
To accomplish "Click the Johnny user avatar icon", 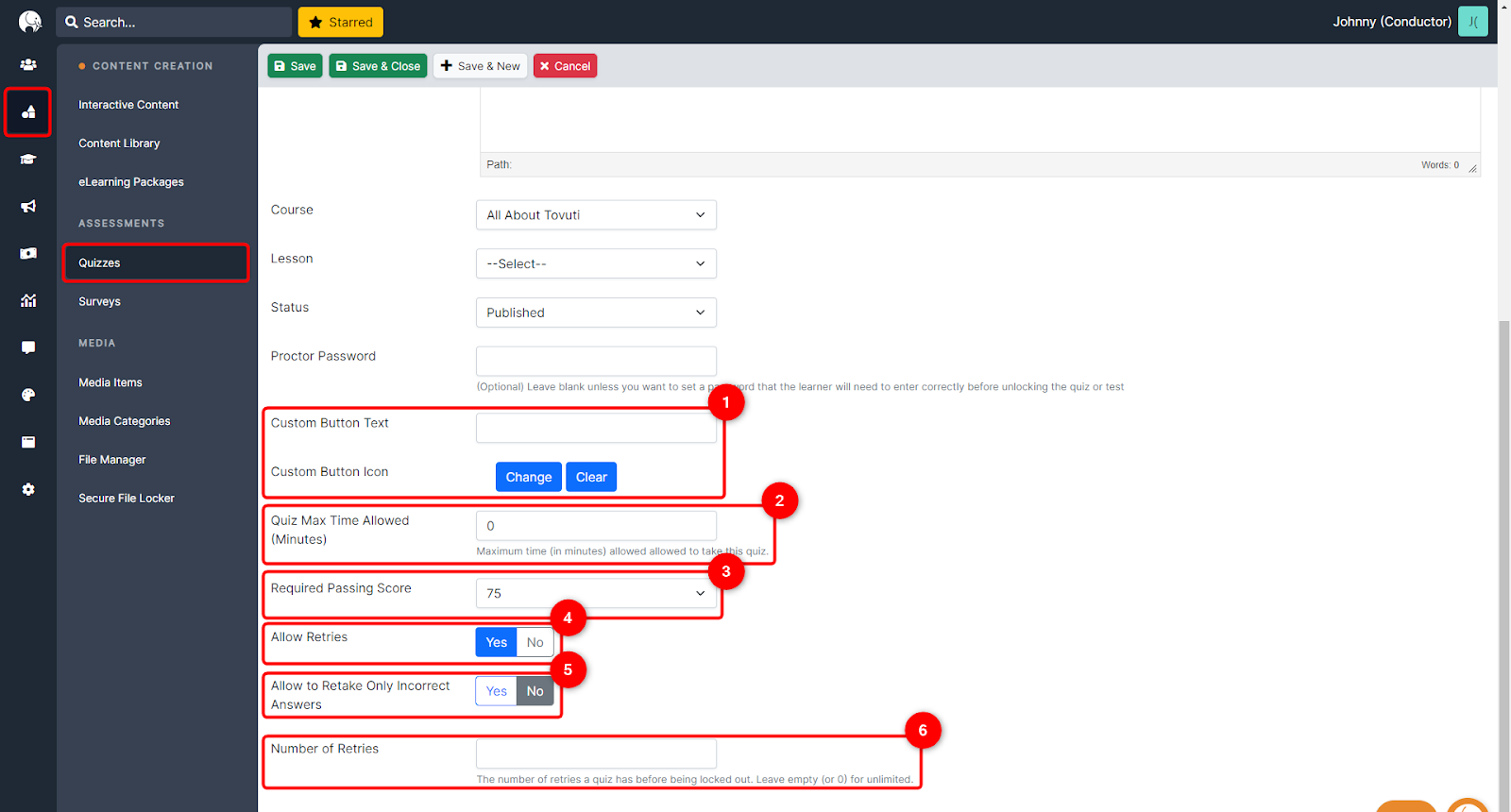I will point(1472,22).
